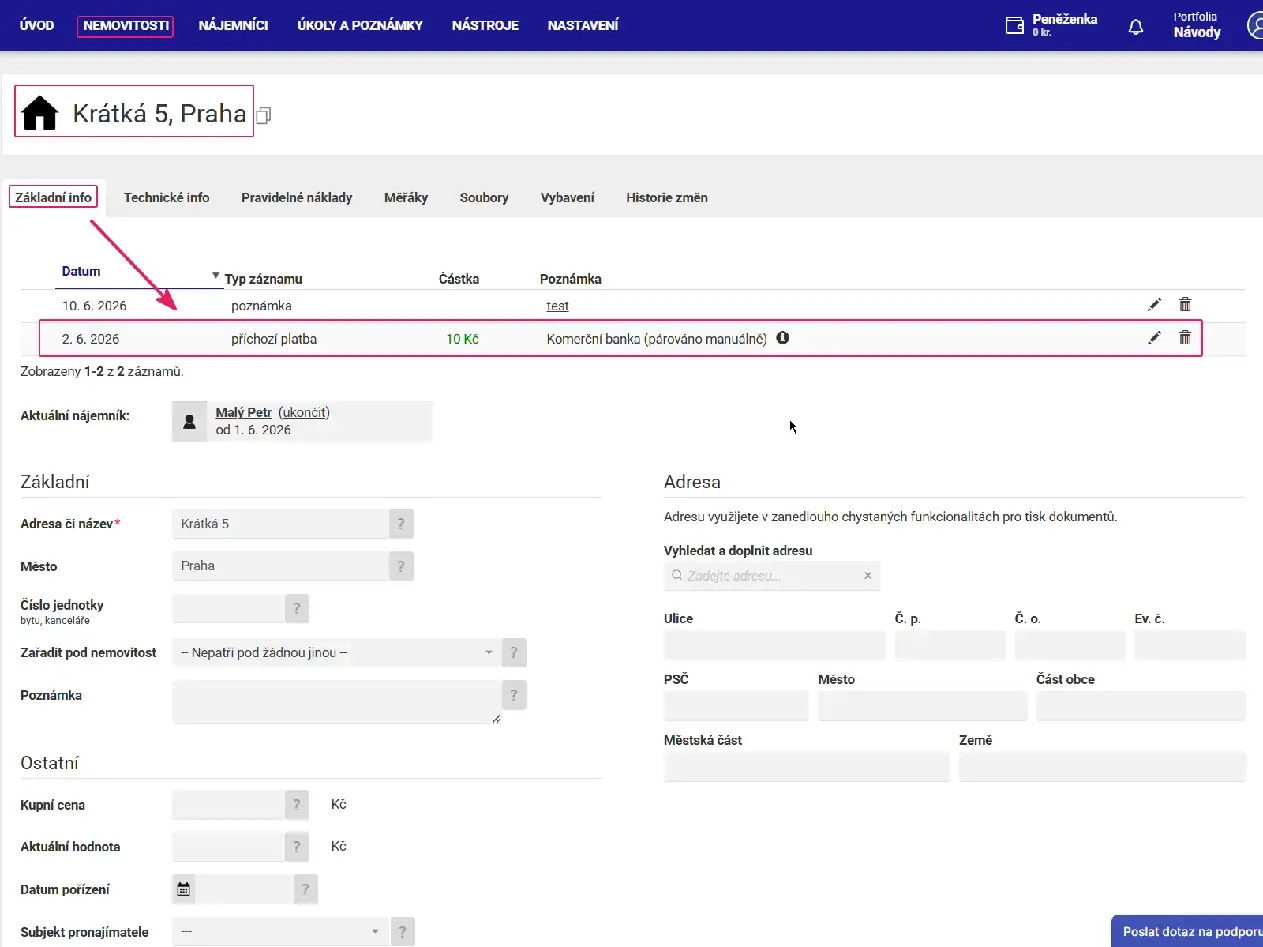
Task: Click the Země input field
Action: tap(1102, 767)
